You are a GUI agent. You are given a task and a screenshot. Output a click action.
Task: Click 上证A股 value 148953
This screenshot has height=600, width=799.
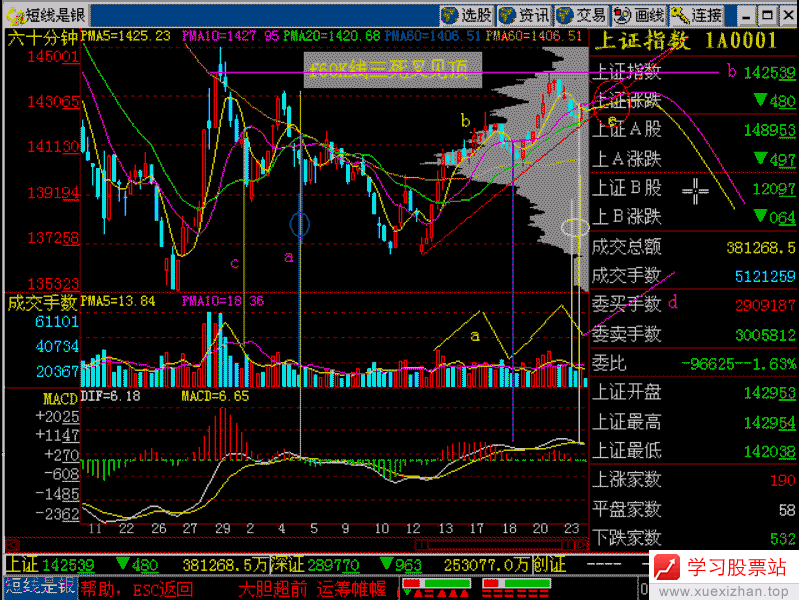click(x=769, y=131)
